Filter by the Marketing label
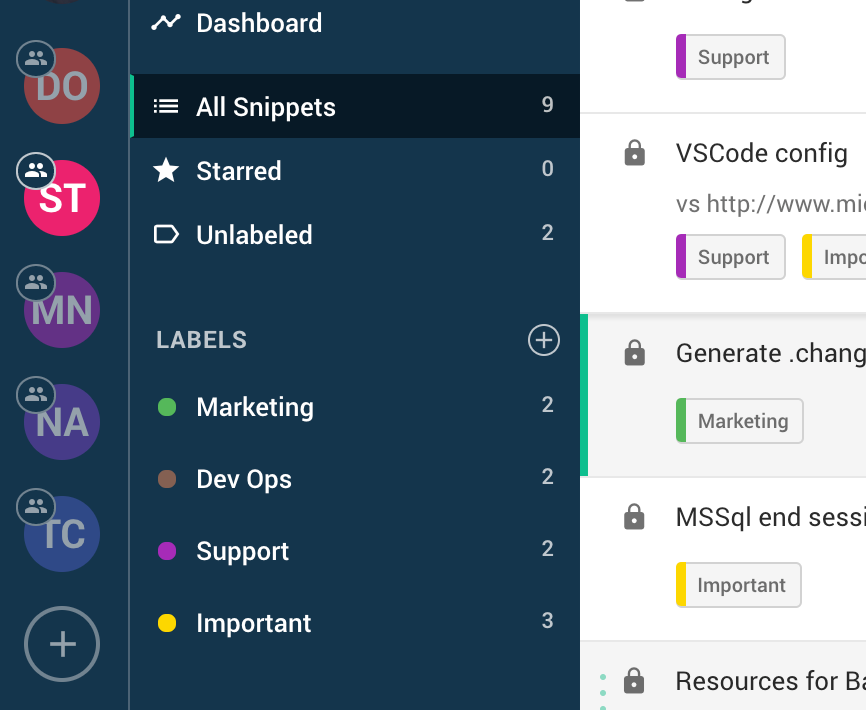Screen dimensions: 866x710 [254, 407]
